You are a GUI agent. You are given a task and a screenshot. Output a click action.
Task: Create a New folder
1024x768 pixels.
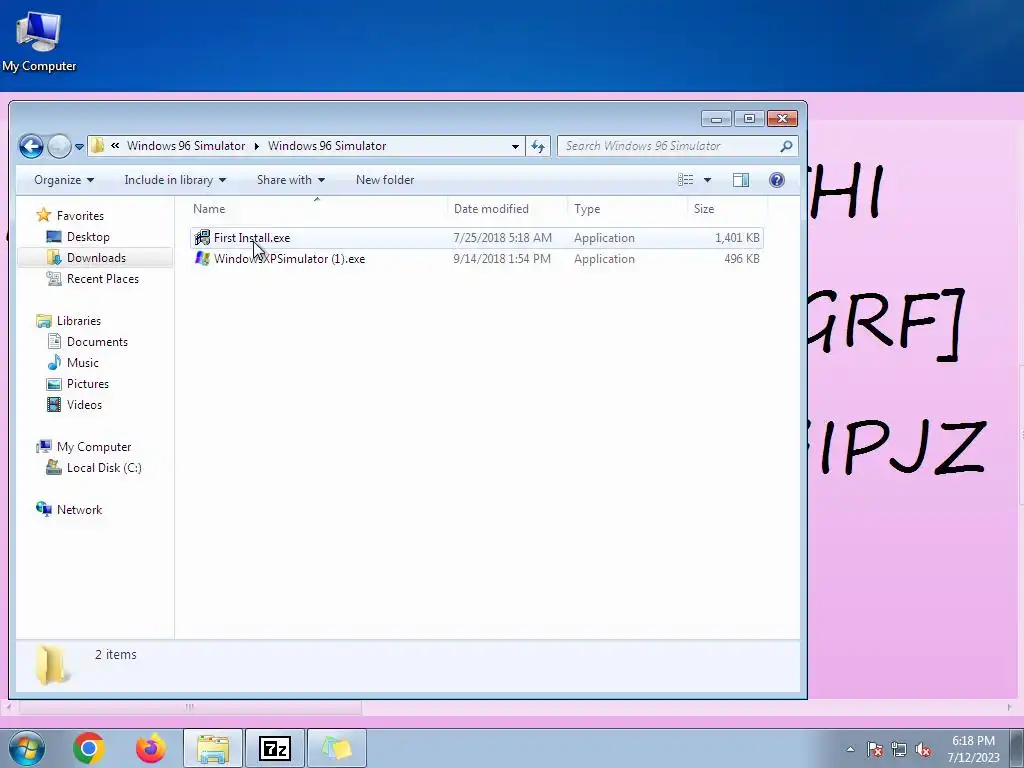click(x=385, y=180)
